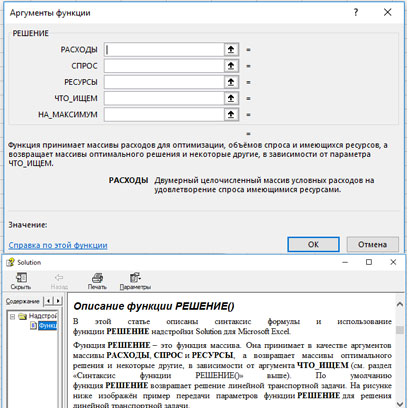This screenshot has width=408, height=408.
Task: Collapse the РЕСУРСЫ range selector arrow
Action: (231, 82)
